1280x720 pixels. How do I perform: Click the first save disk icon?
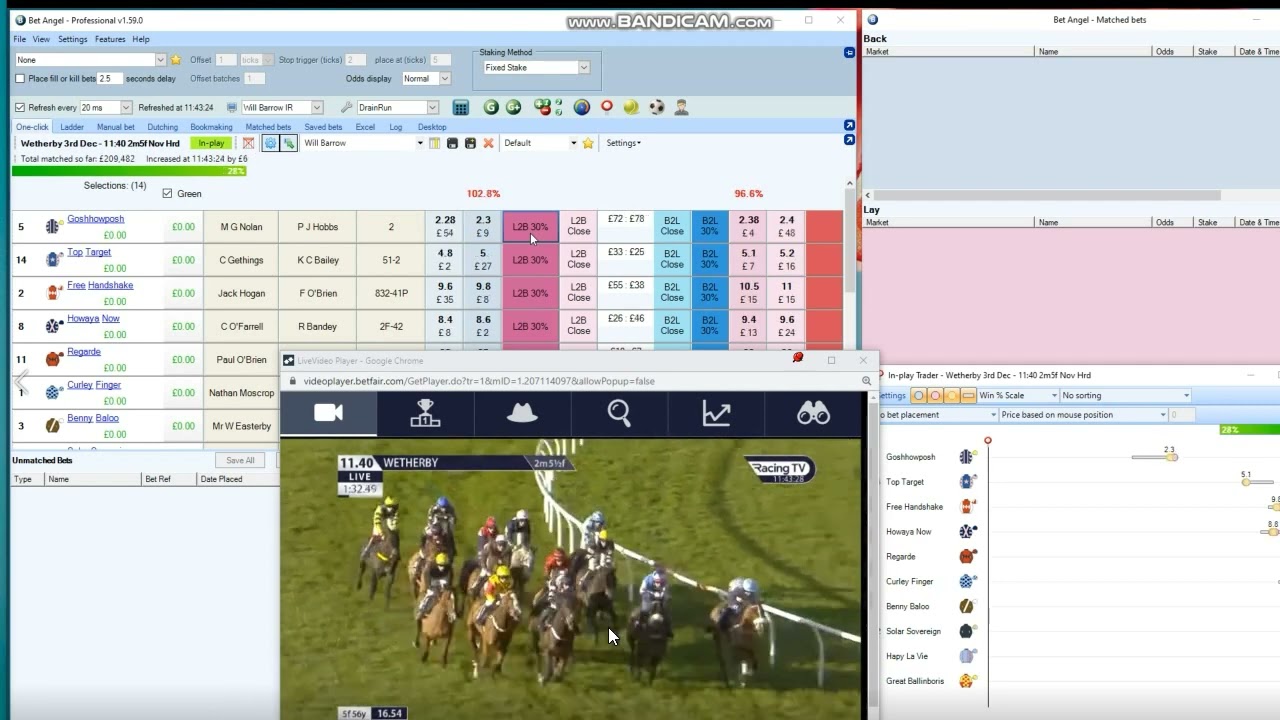452,143
